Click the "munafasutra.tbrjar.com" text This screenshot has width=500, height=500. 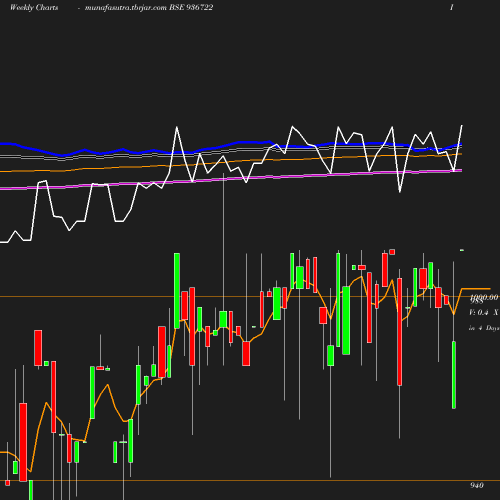(x=125, y=8)
